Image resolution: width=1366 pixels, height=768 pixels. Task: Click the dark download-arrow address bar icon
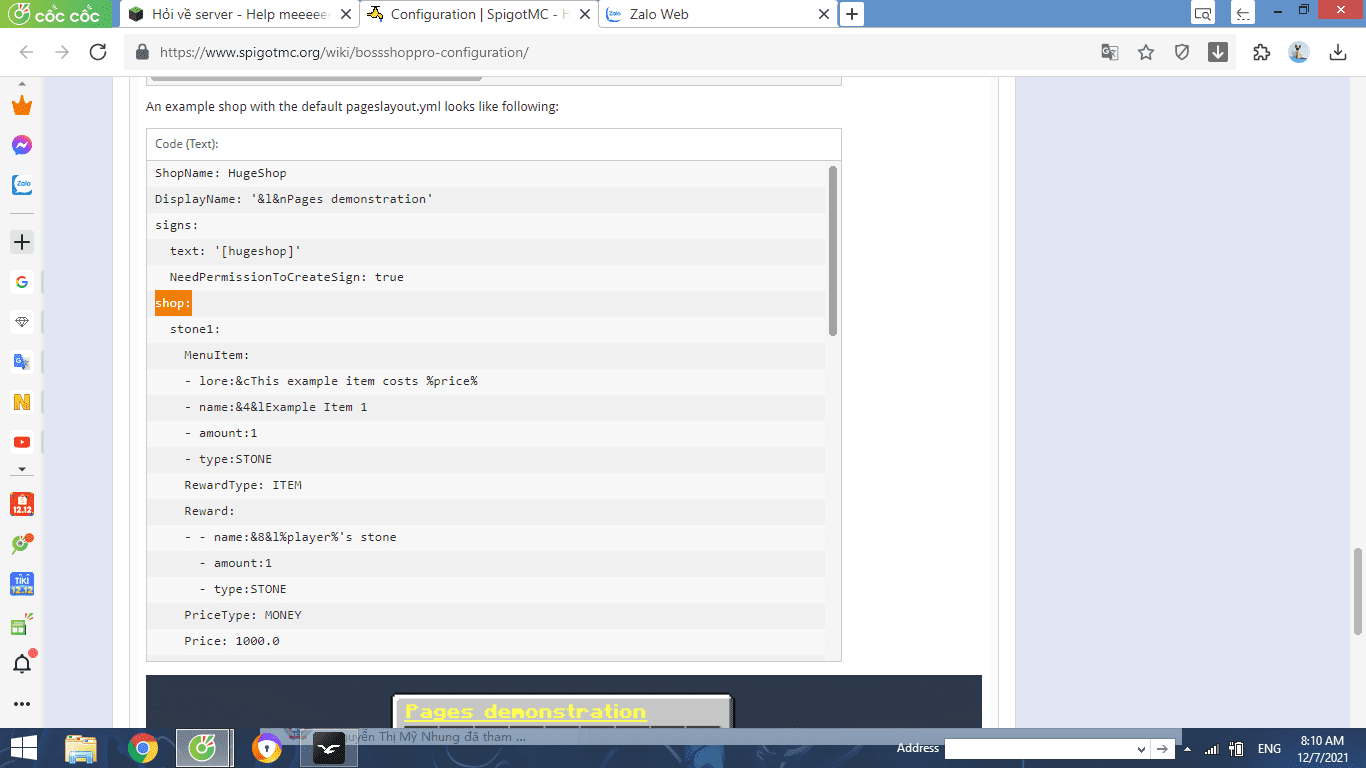(x=1218, y=52)
